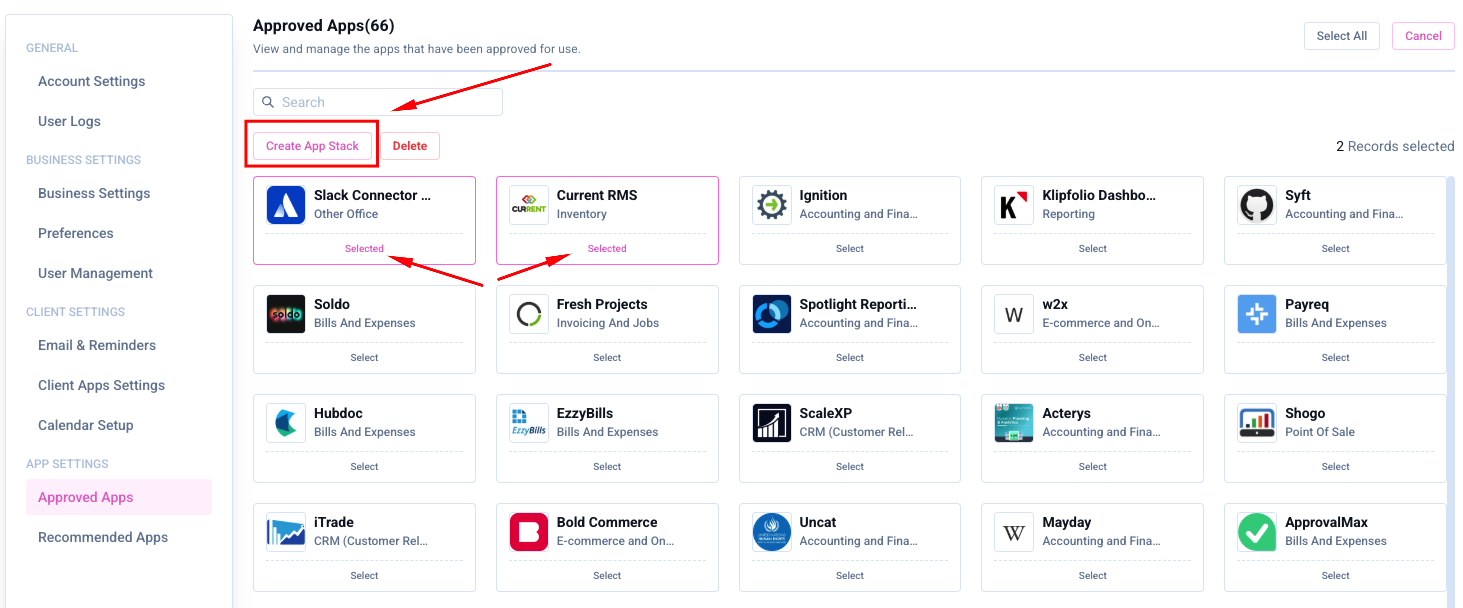1463x608 pixels.
Task: Open Approved Apps in sidebar
Action: [119, 497]
